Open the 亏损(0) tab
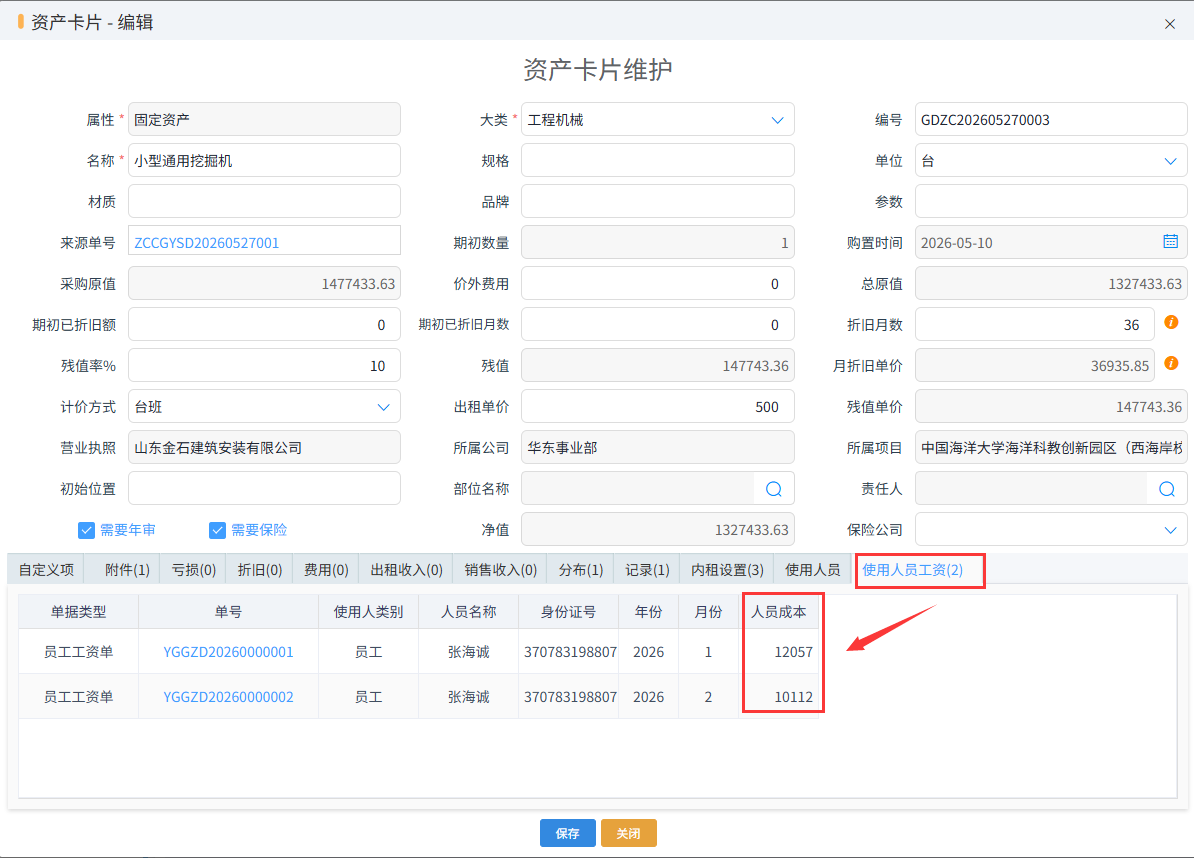1194x858 pixels. 193,570
